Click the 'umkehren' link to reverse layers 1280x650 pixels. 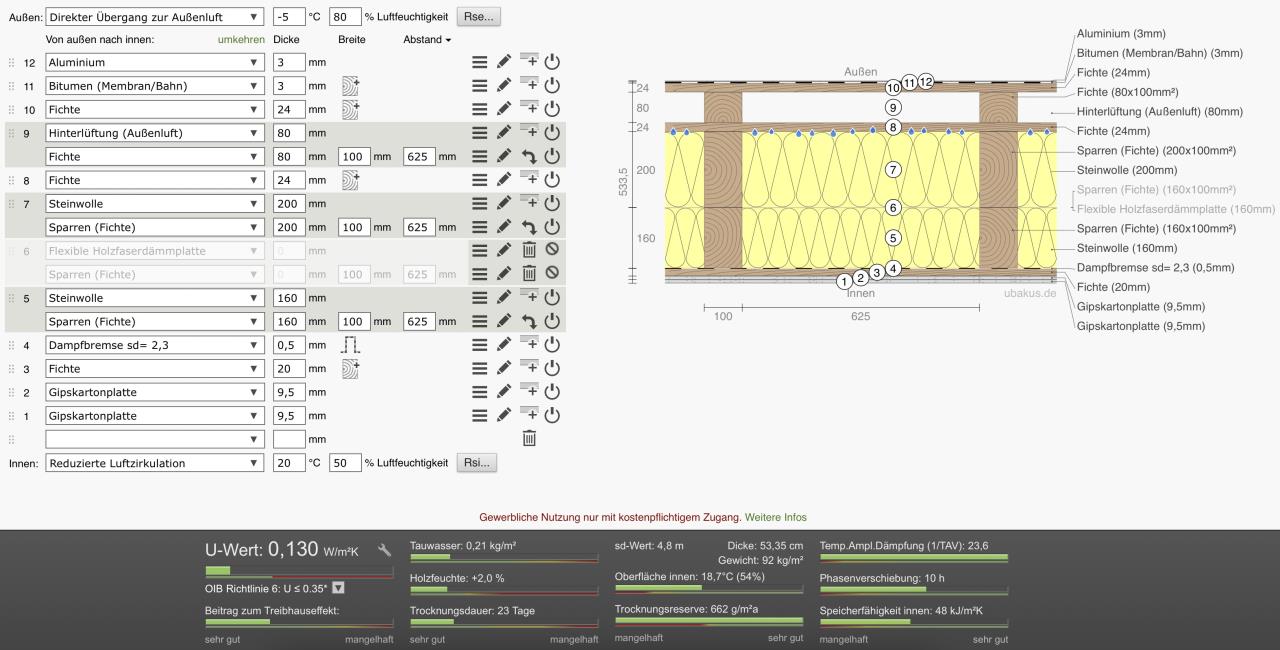pyautogui.click(x=241, y=40)
